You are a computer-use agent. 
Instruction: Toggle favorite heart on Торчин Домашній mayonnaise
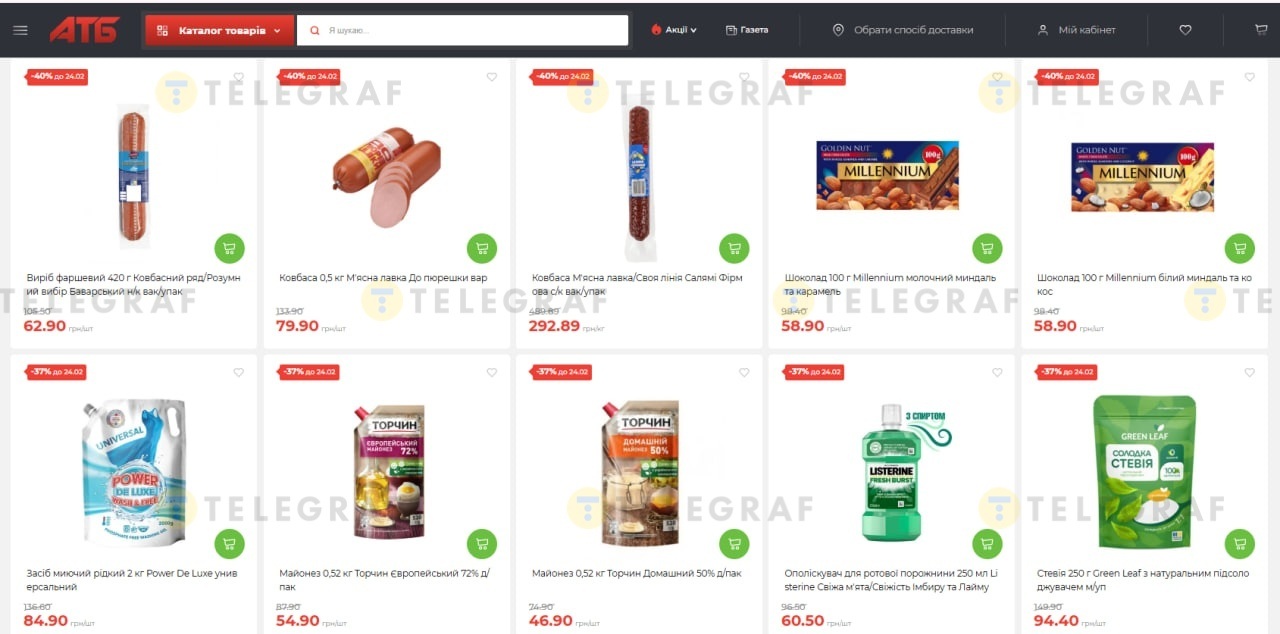744,373
